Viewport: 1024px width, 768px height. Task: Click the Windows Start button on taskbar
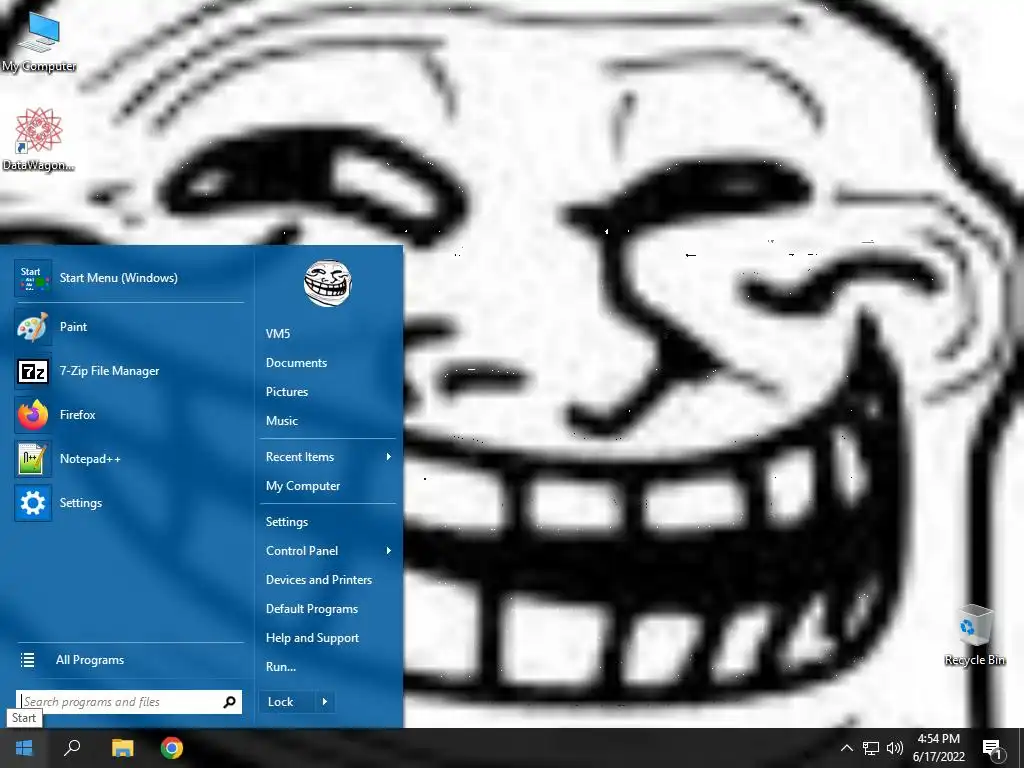click(x=24, y=748)
